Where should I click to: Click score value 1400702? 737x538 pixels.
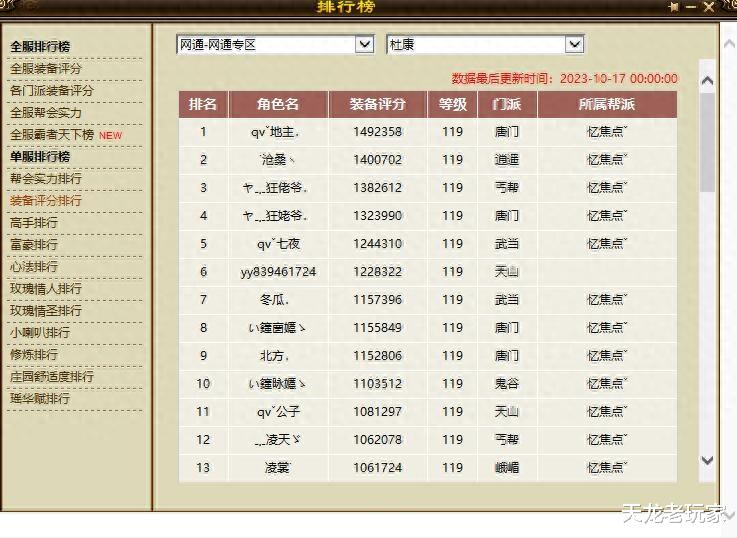tap(377, 160)
